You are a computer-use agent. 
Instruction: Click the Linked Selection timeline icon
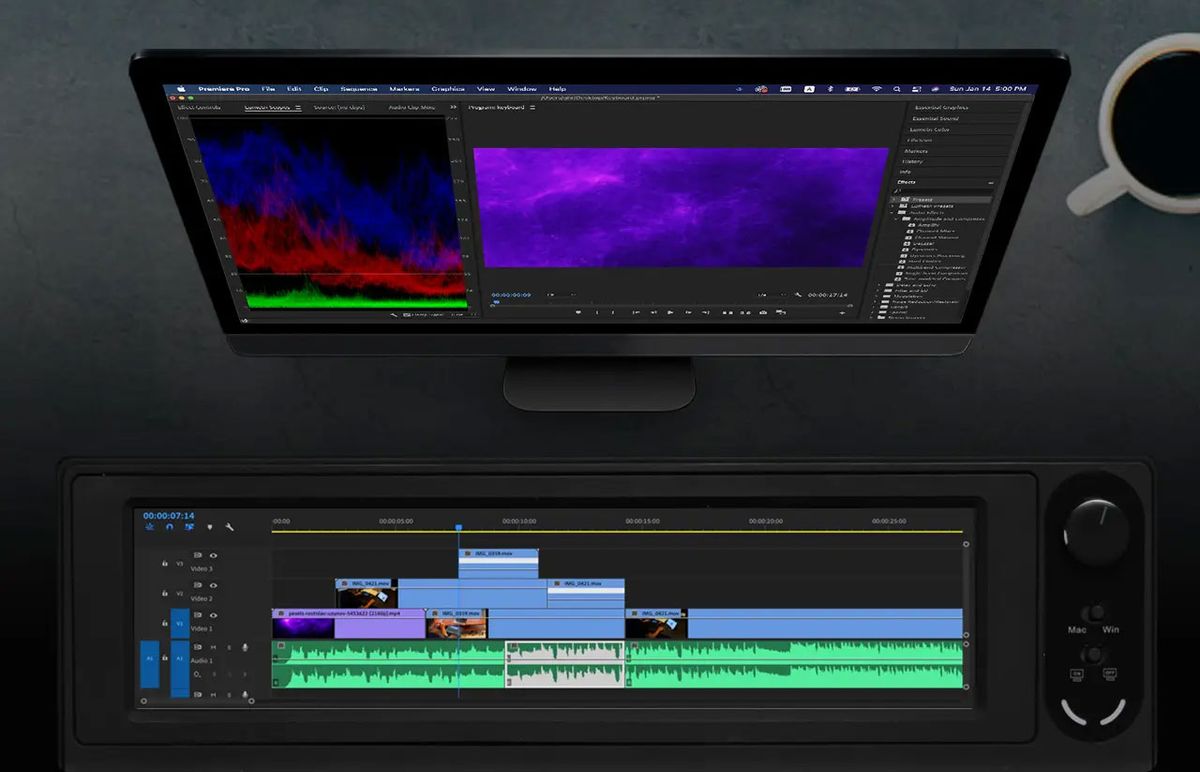click(x=189, y=527)
